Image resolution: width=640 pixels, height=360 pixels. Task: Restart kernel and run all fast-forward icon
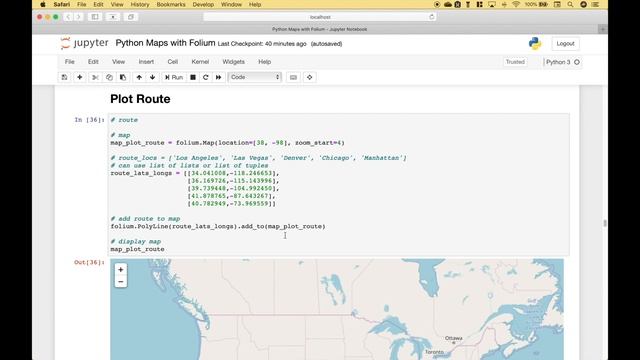(x=218, y=77)
